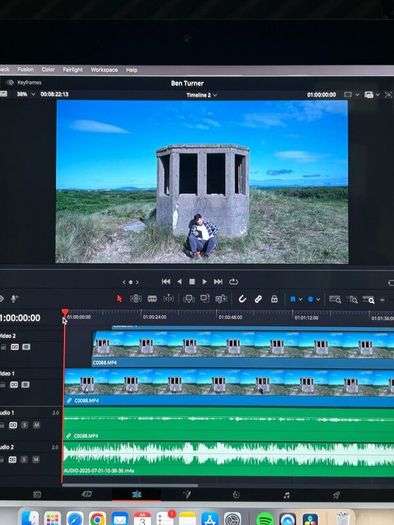Go to last frame of timeline
The height and width of the screenshot is (525, 394).
coord(218,282)
